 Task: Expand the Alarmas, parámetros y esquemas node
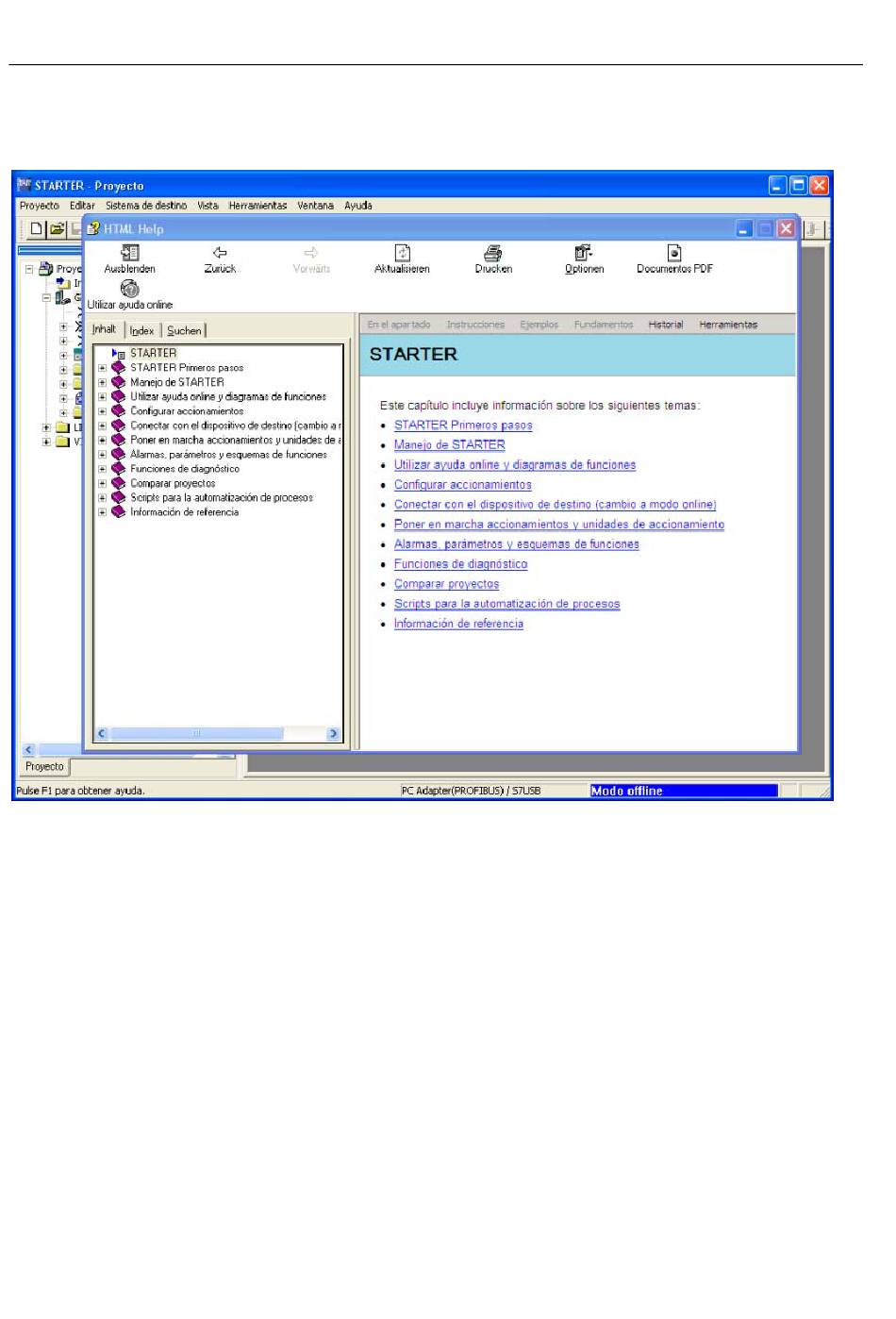102,455
